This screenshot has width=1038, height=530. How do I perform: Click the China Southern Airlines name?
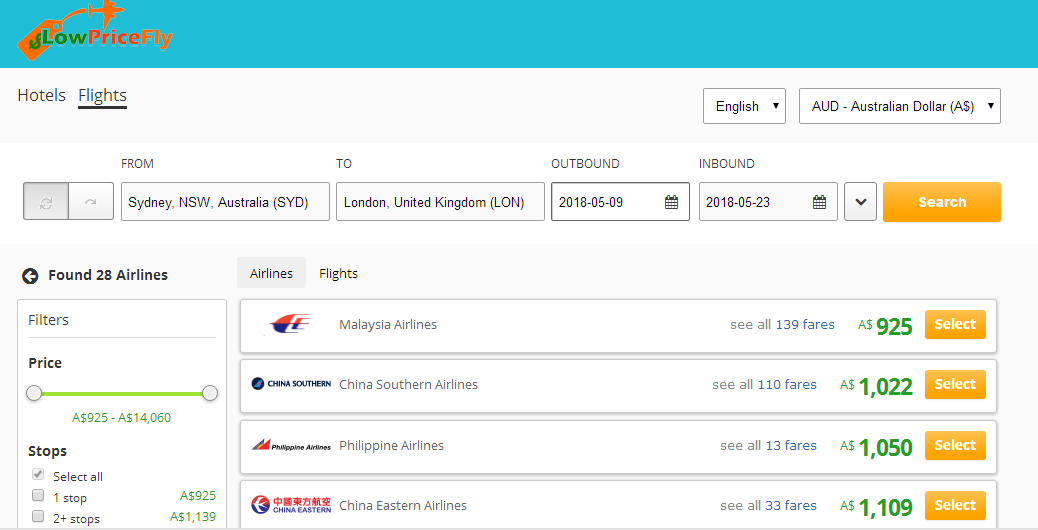click(x=408, y=384)
